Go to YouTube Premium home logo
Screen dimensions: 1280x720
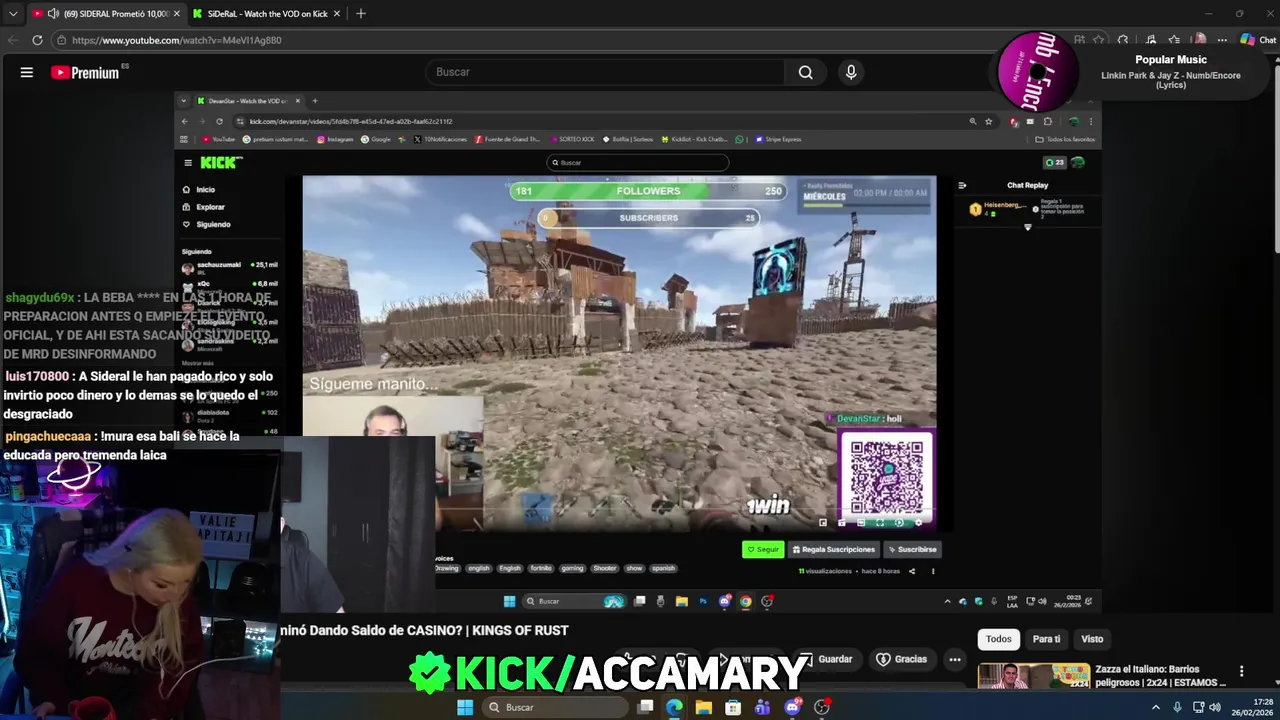(85, 72)
